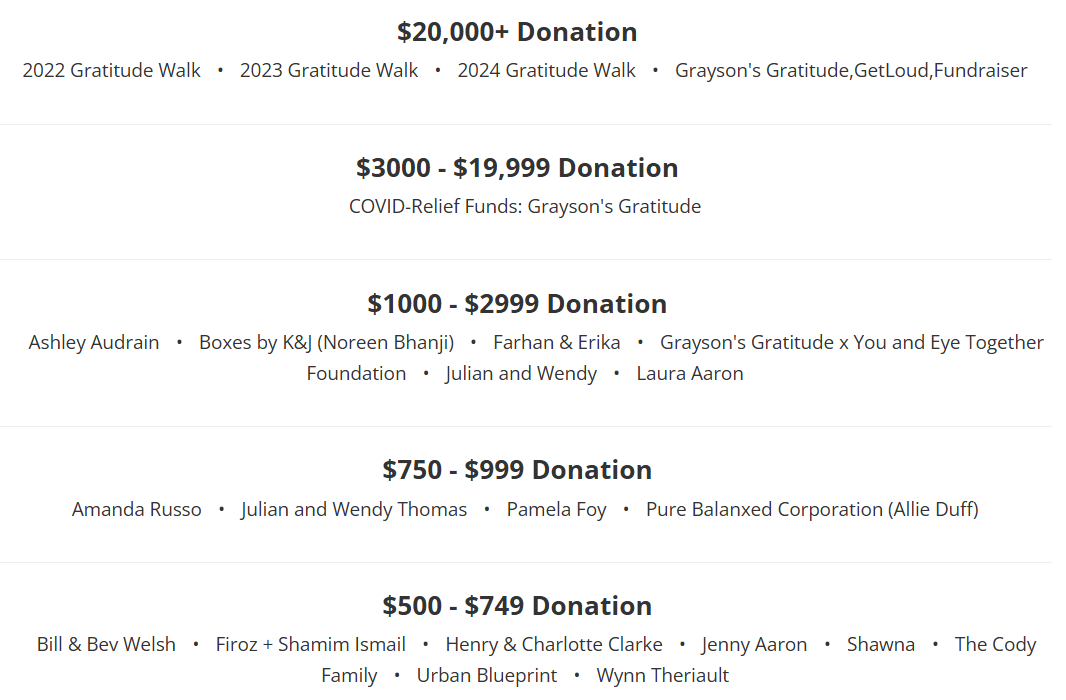Viewport: 1066px width, 700px height.
Task: Click donor name Ashley Audrain
Action: click(x=94, y=342)
